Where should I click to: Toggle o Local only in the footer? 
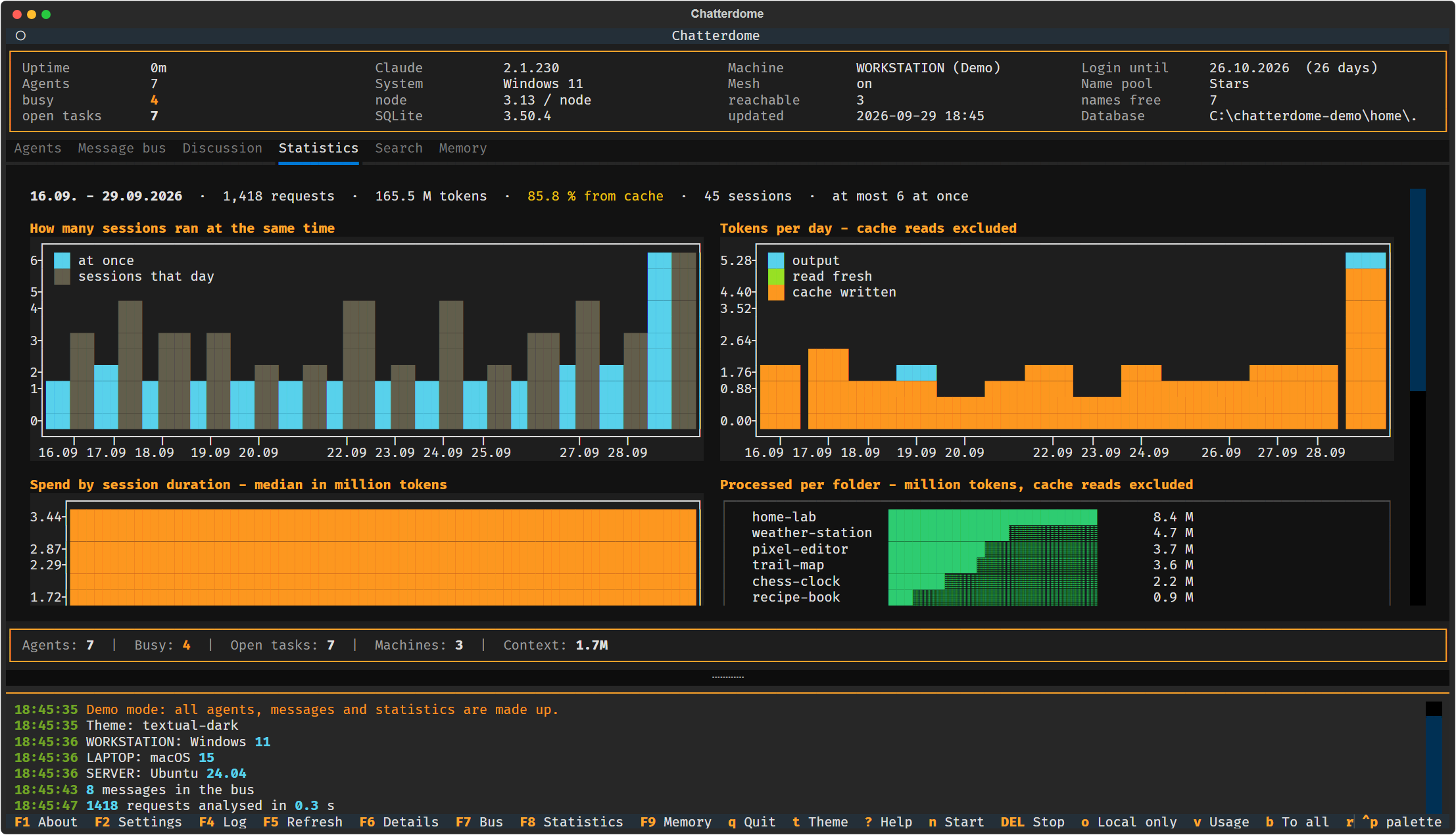[1129, 822]
